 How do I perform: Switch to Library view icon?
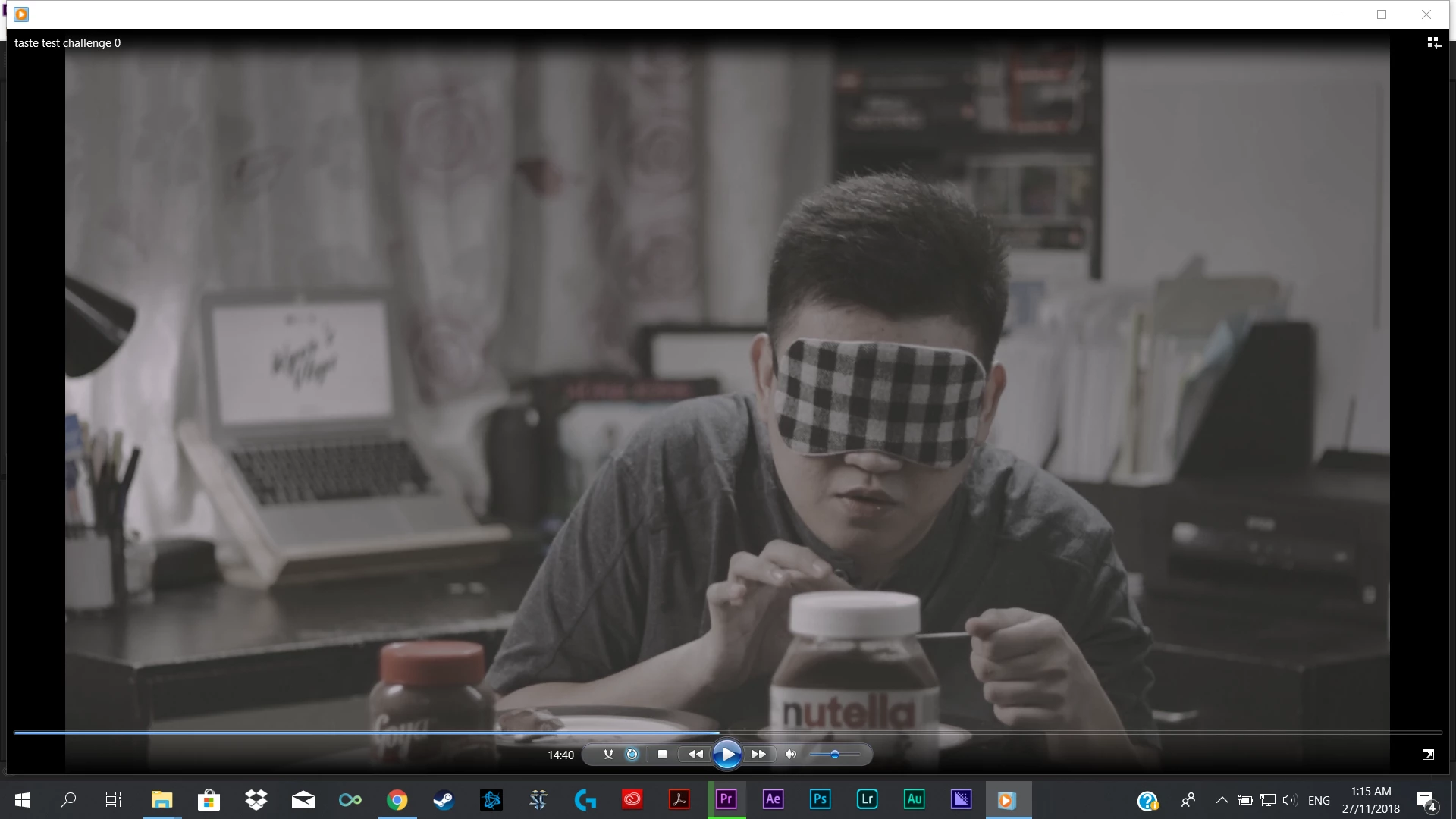pos(1433,43)
